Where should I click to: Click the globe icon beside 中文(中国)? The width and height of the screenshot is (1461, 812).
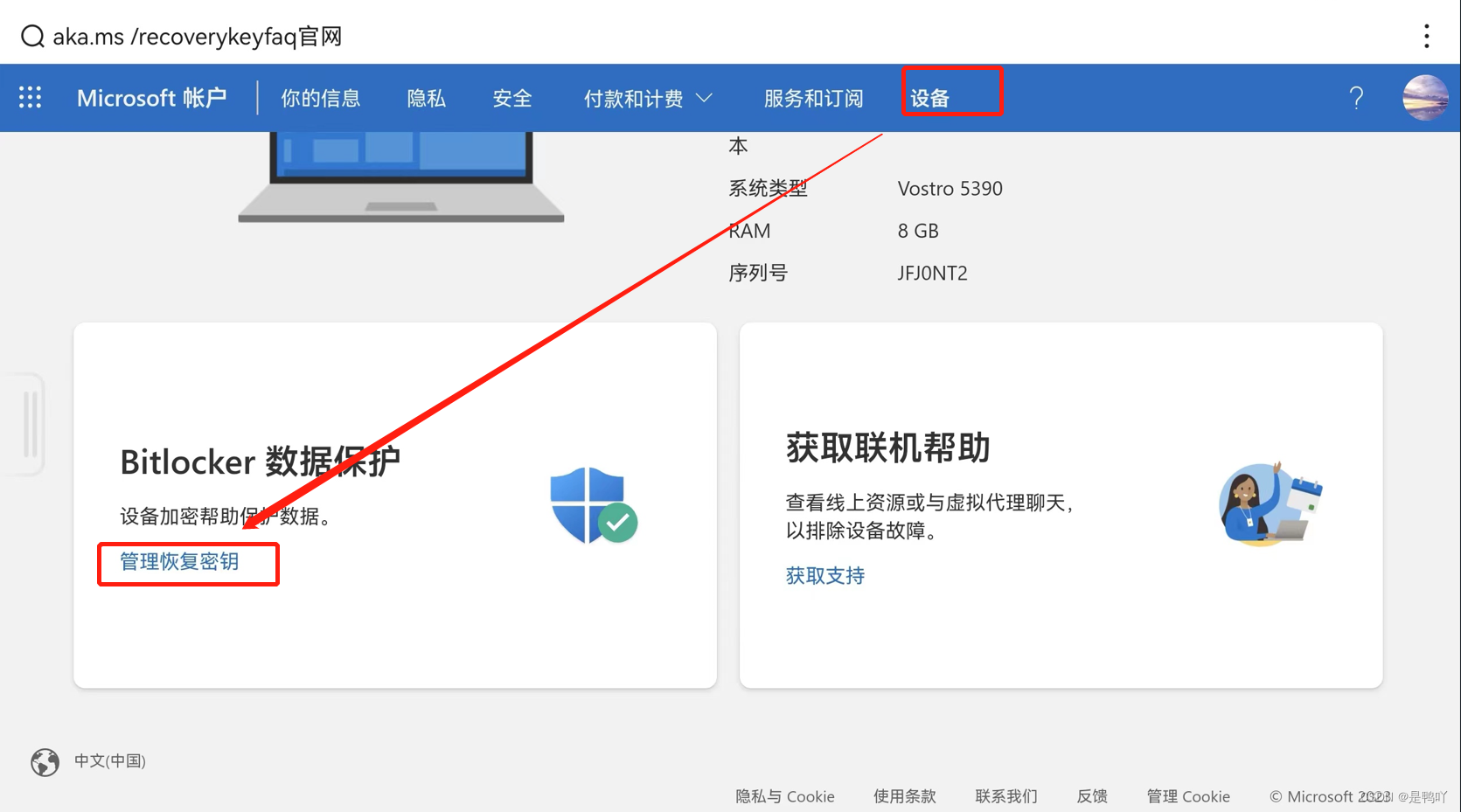coord(44,761)
